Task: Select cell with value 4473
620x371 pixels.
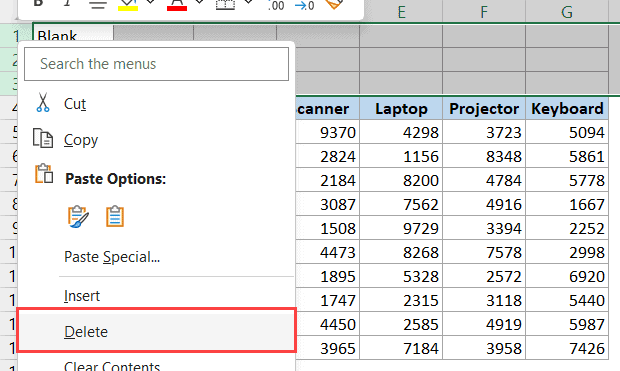Action: pos(327,252)
